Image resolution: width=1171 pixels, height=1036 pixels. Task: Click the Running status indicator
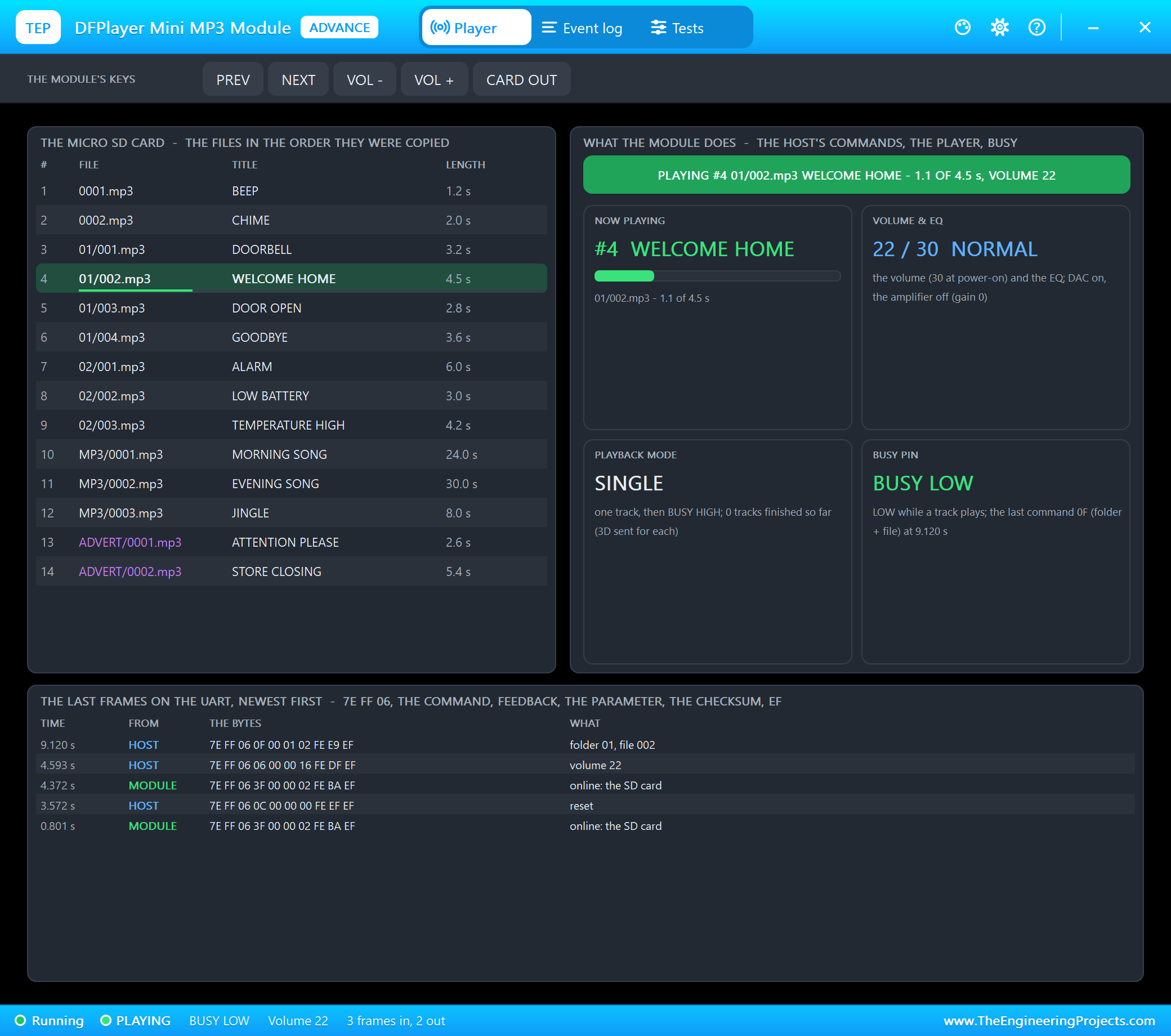50,1021
